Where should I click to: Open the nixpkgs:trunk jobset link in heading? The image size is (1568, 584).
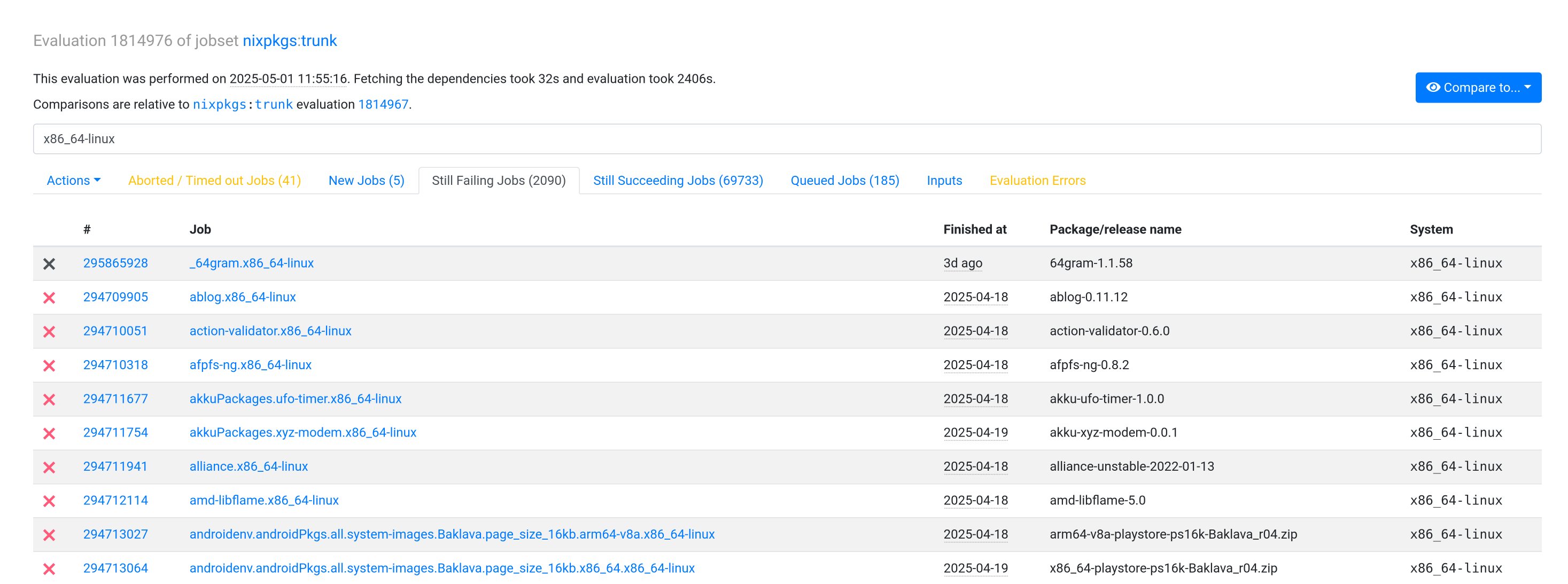[x=290, y=41]
